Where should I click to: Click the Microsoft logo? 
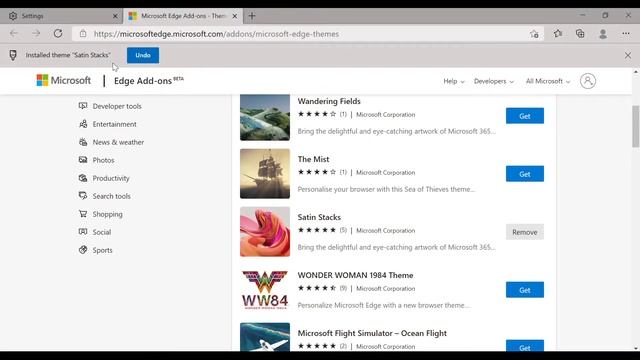64,80
